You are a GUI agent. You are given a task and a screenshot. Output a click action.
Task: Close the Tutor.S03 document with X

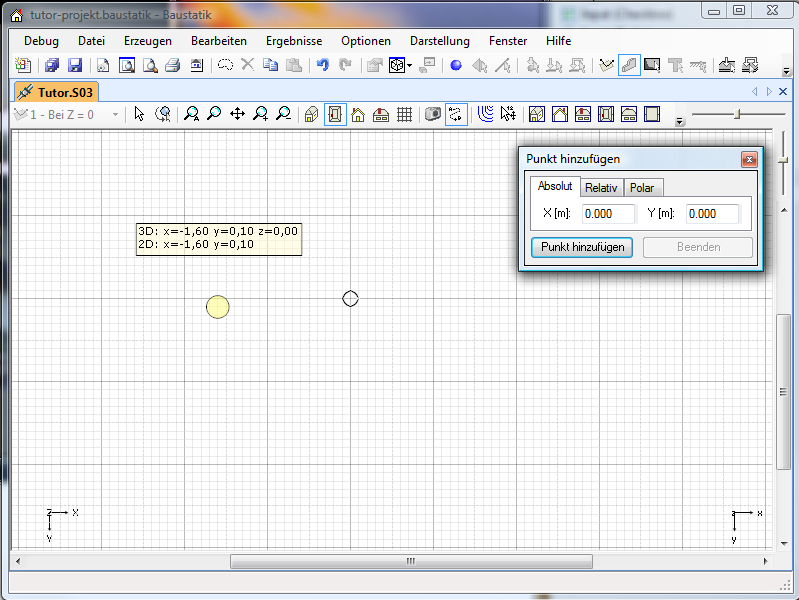point(783,92)
